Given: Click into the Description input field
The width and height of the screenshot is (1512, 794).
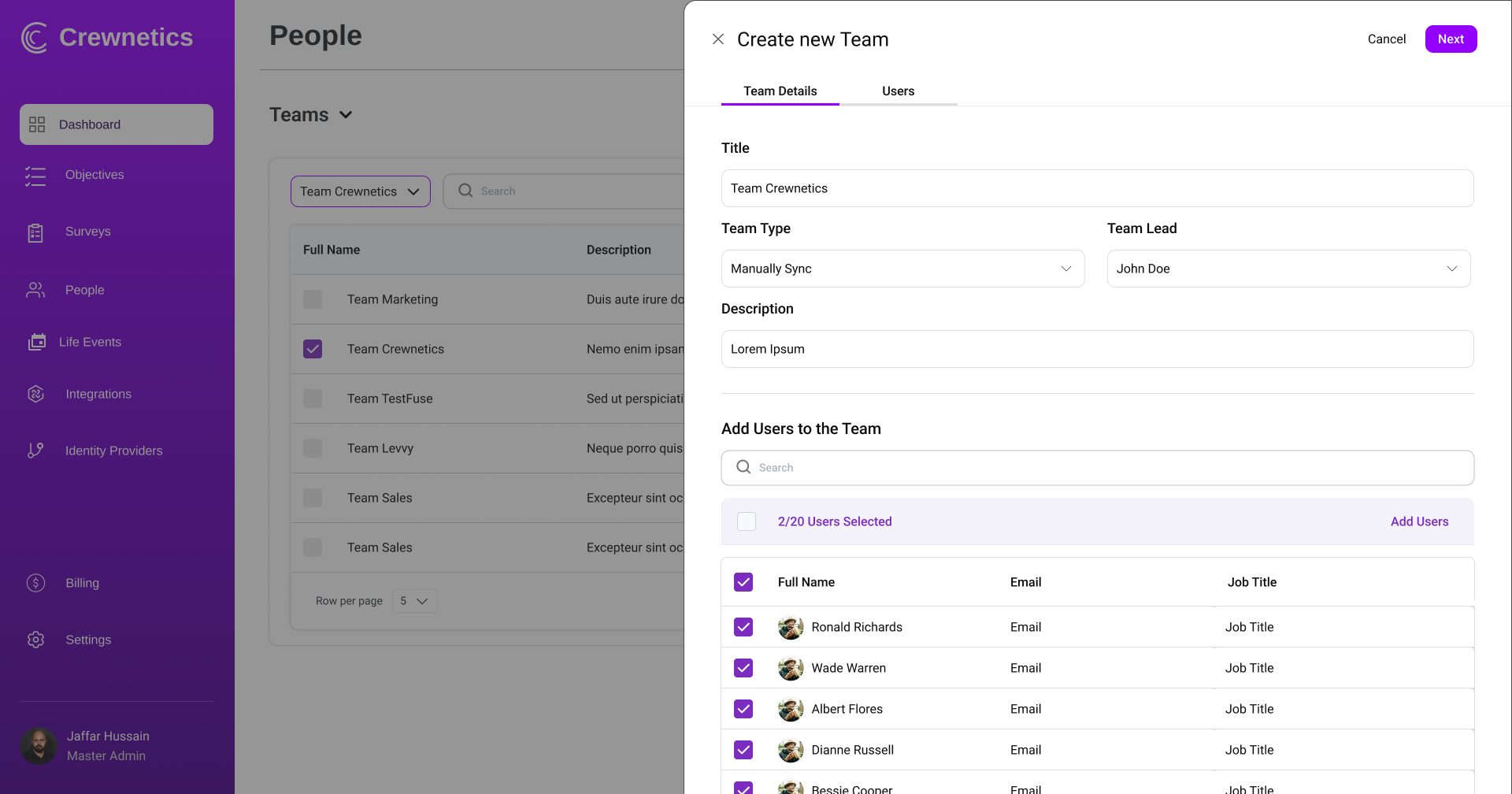Looking at the screenshot, I should [x=1097, y=349].
